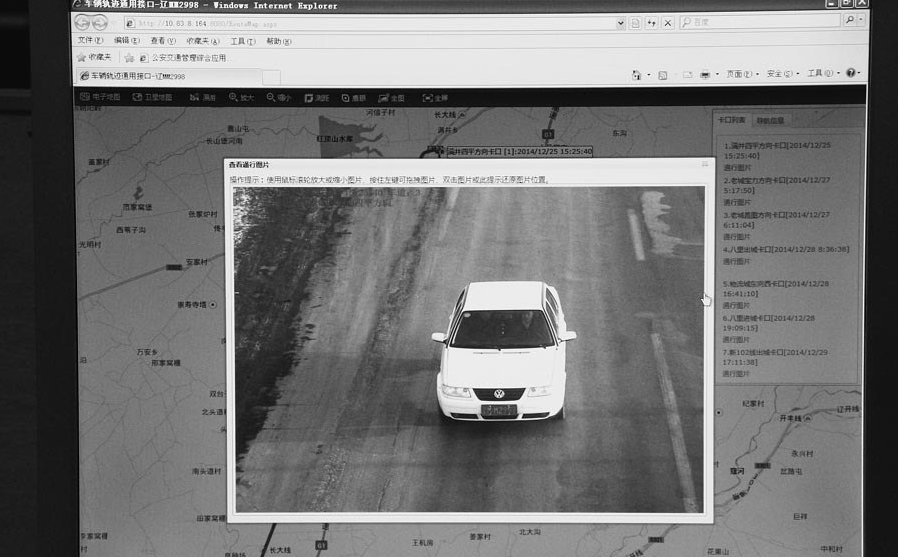Click the printer icon in the command bar
The height and width of the screenshot is (557, 898).
pyautogui.click(x=705, y=75)
